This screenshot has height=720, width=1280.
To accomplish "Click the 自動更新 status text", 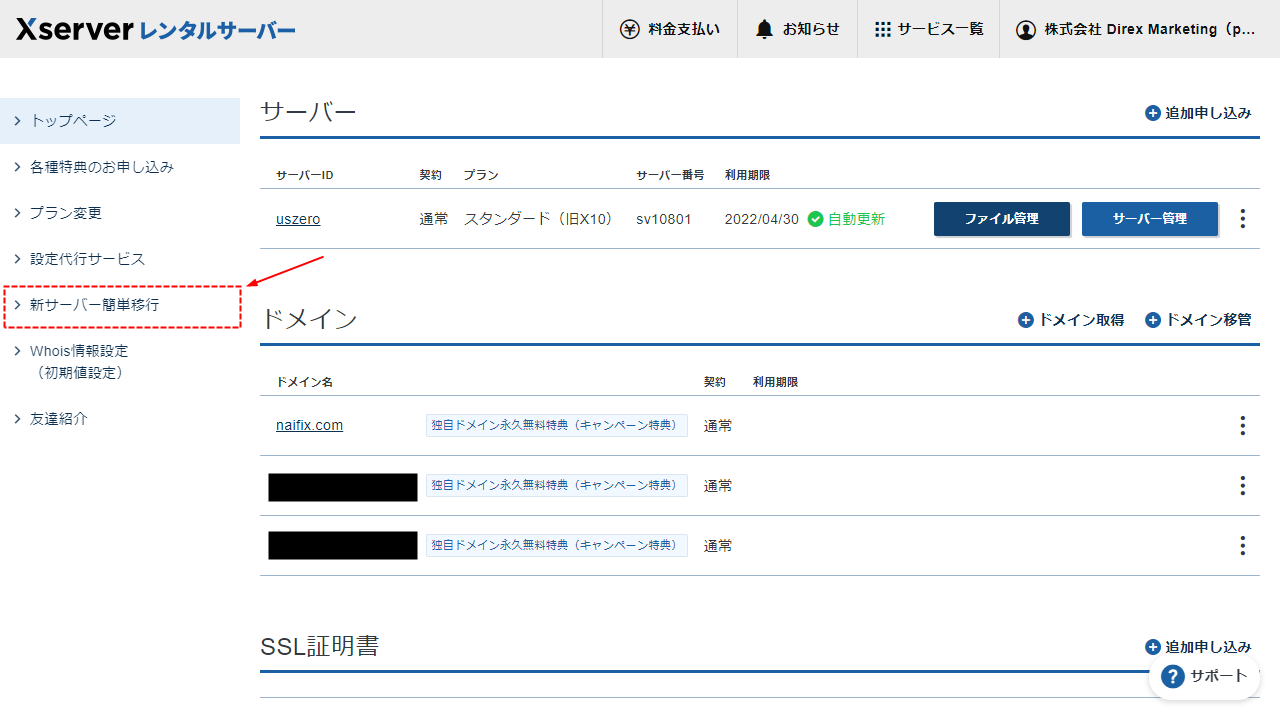I will coord(856,219).
